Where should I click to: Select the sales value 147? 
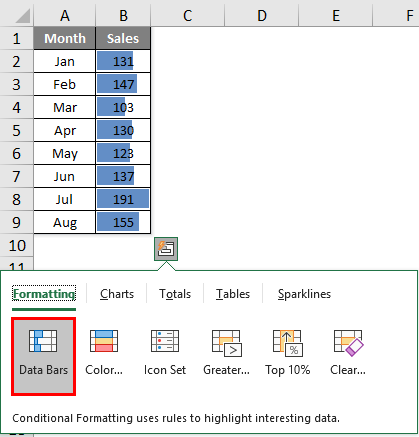pyautogui.click(x=123, y=84)
